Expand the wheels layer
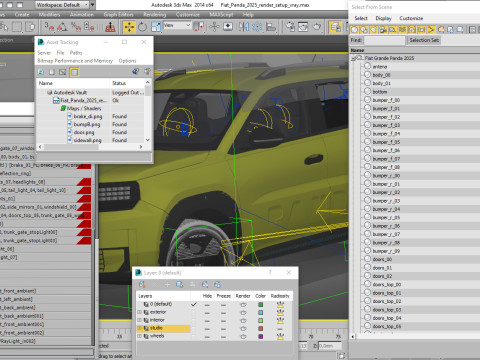 140,336
